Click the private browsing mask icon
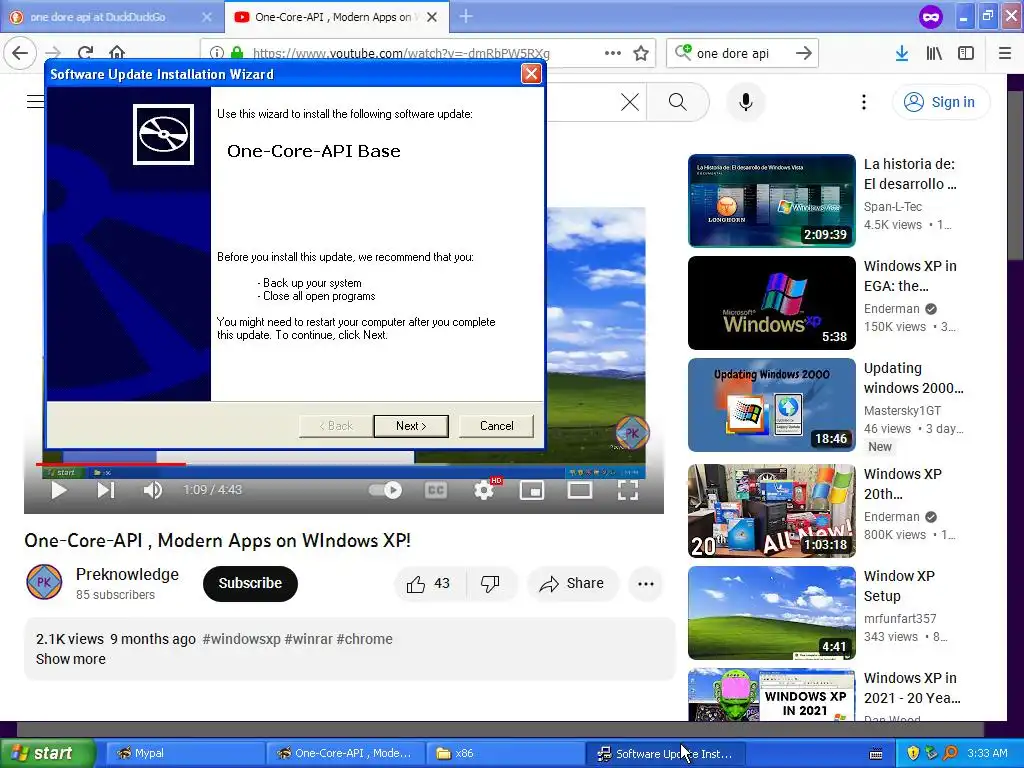1024x768 pixels. (931, 16)
